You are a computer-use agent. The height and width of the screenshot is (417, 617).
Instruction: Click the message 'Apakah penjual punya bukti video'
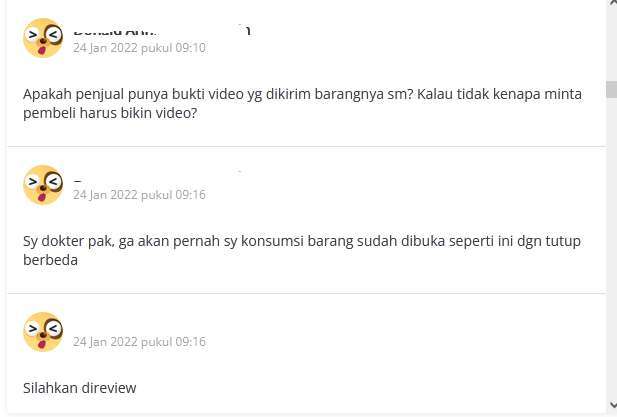(302, 103)
